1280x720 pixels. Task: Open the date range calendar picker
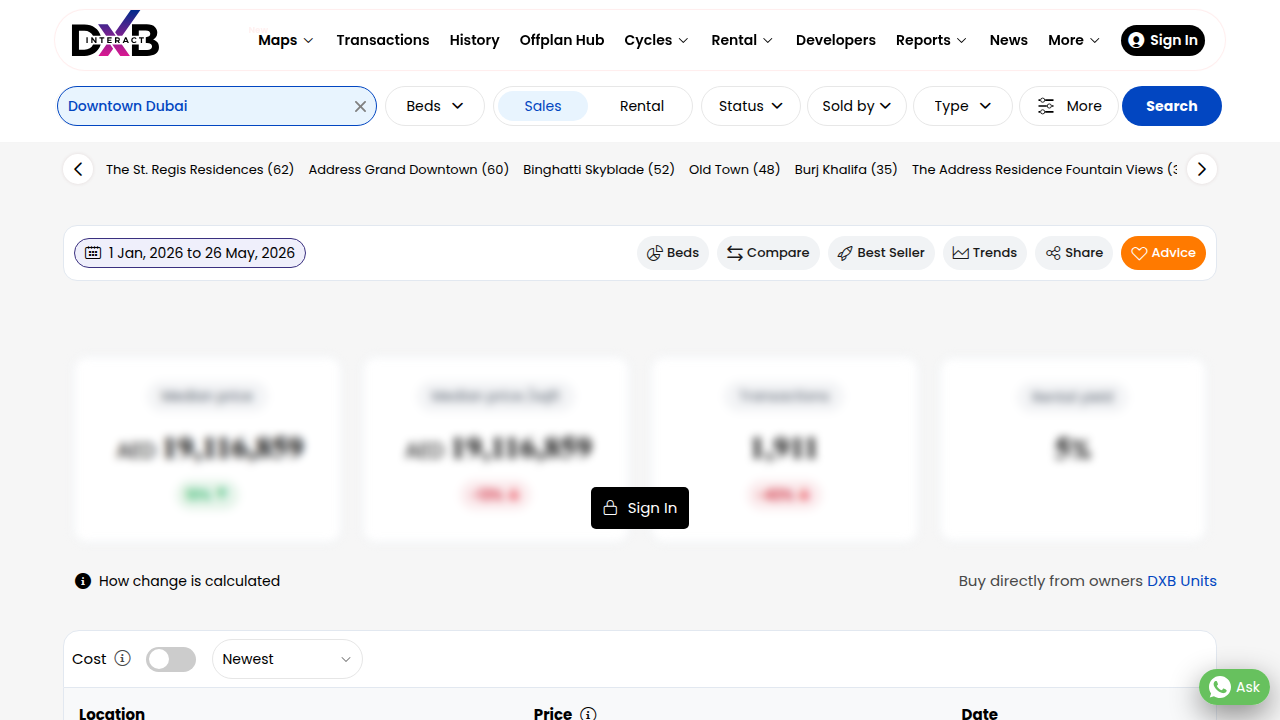click(x=190, y=253)
